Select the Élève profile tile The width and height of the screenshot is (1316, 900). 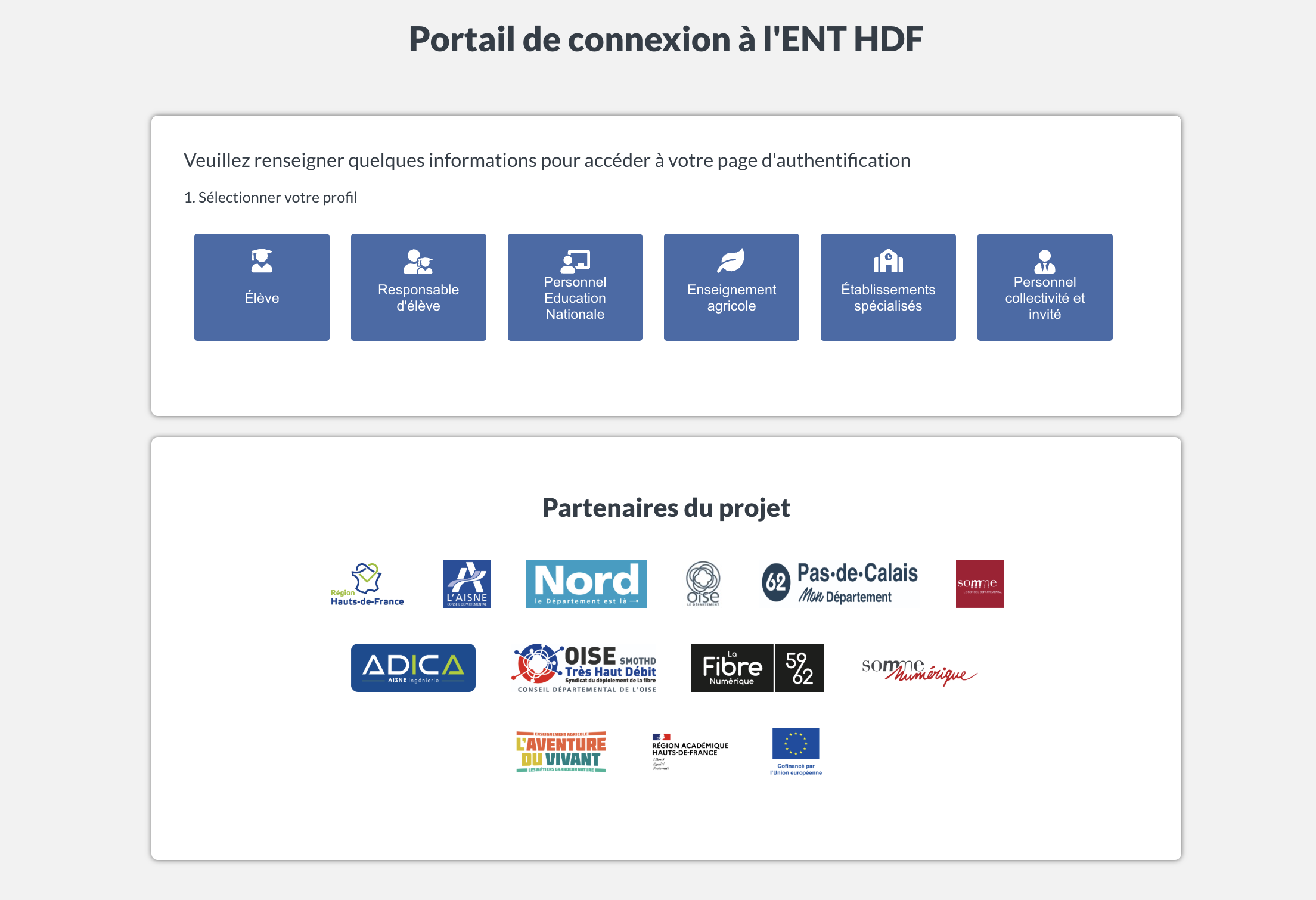(x=262, y=287)
